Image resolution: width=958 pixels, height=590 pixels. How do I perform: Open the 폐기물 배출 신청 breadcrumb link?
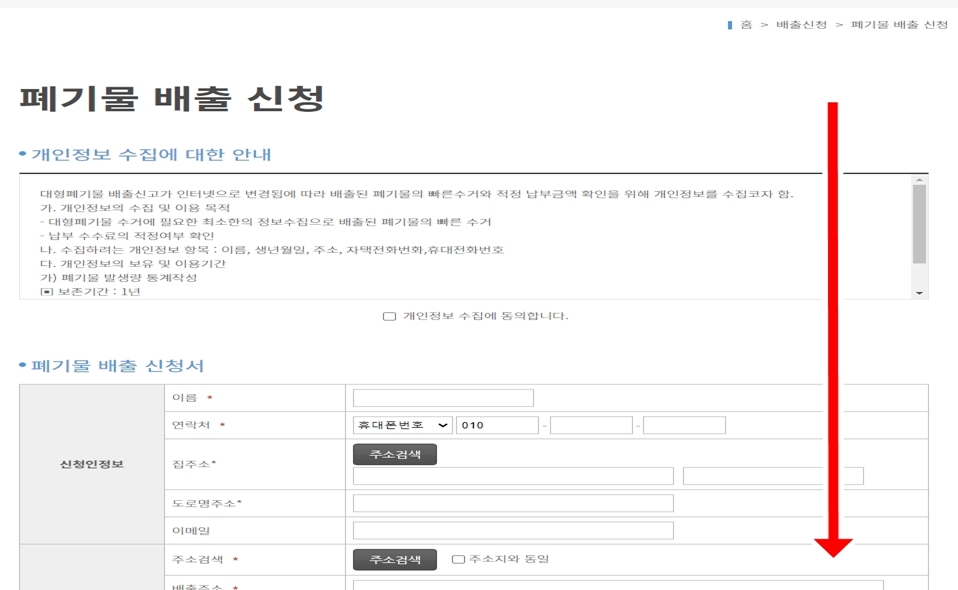899,24
